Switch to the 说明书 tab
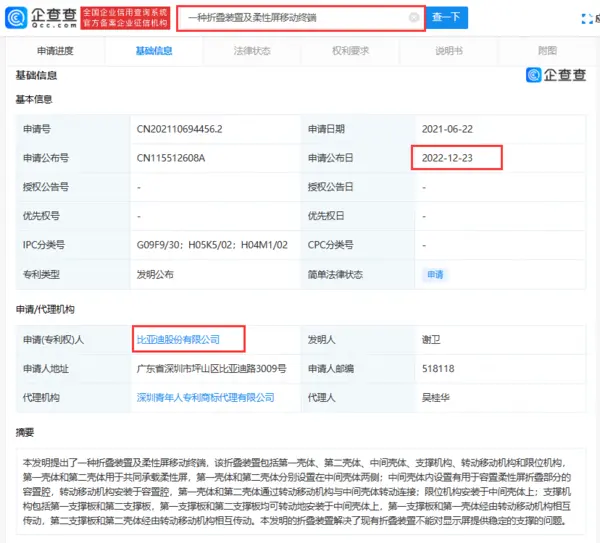Screen dimensions: 600x543 449,51
